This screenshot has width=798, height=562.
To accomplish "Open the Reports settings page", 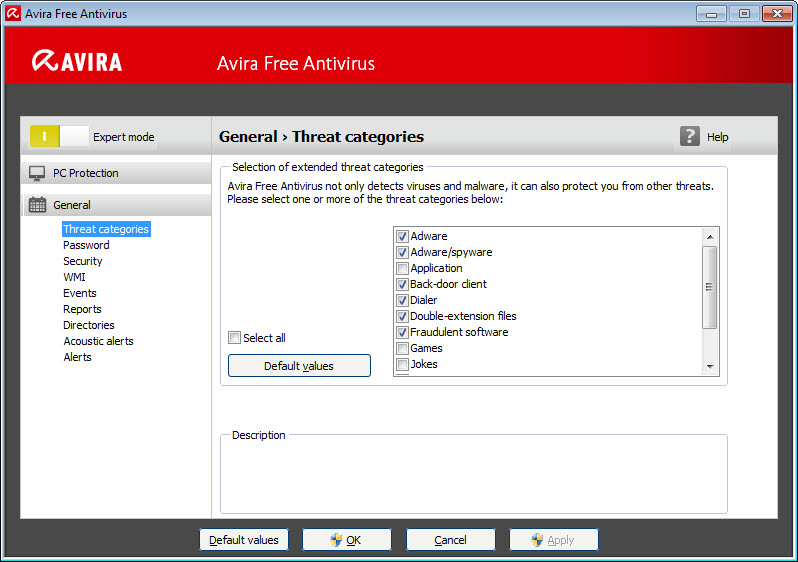I will click(x=82, y=309).
